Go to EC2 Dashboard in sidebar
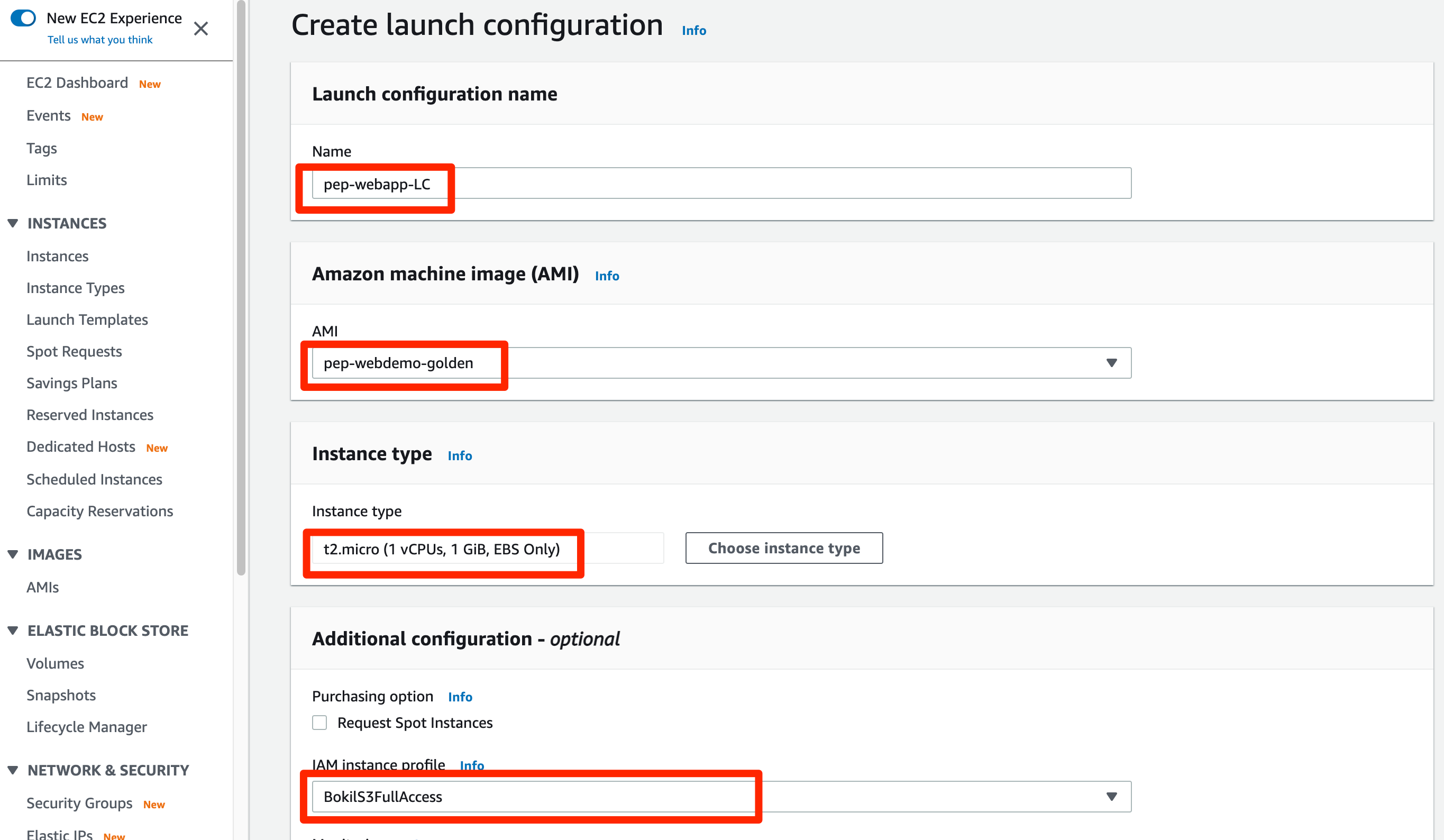Image resolution: width=1444 pixels, height=840 pixels. click(77, 83)
